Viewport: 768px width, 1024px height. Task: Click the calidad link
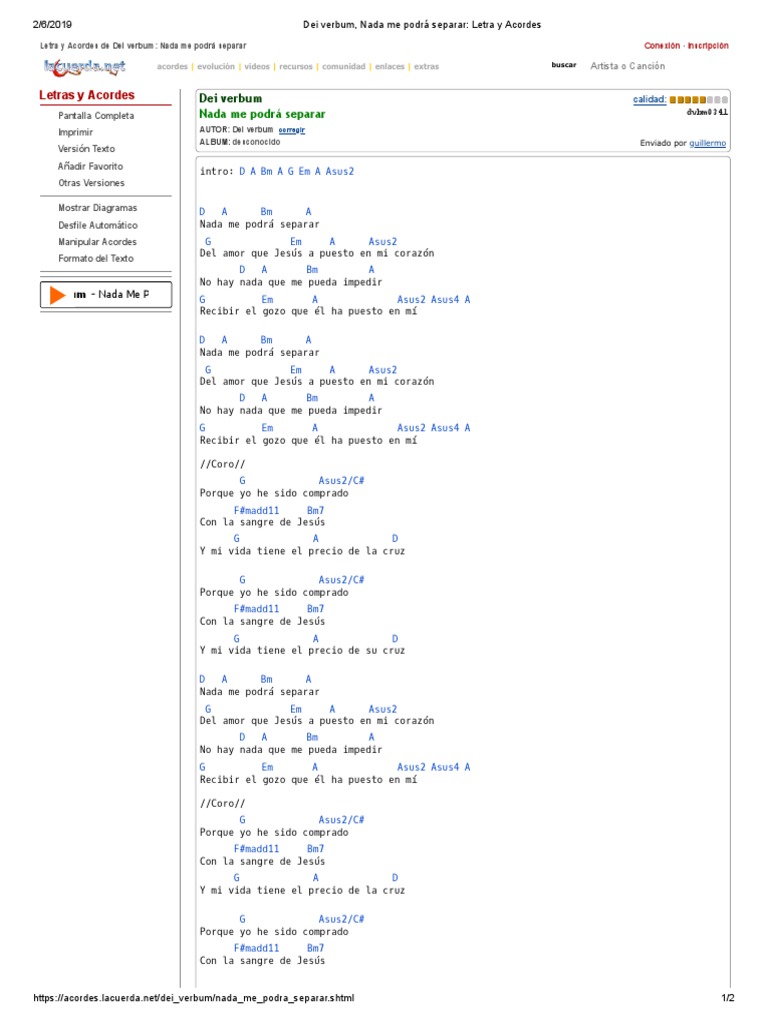[649, 99]
